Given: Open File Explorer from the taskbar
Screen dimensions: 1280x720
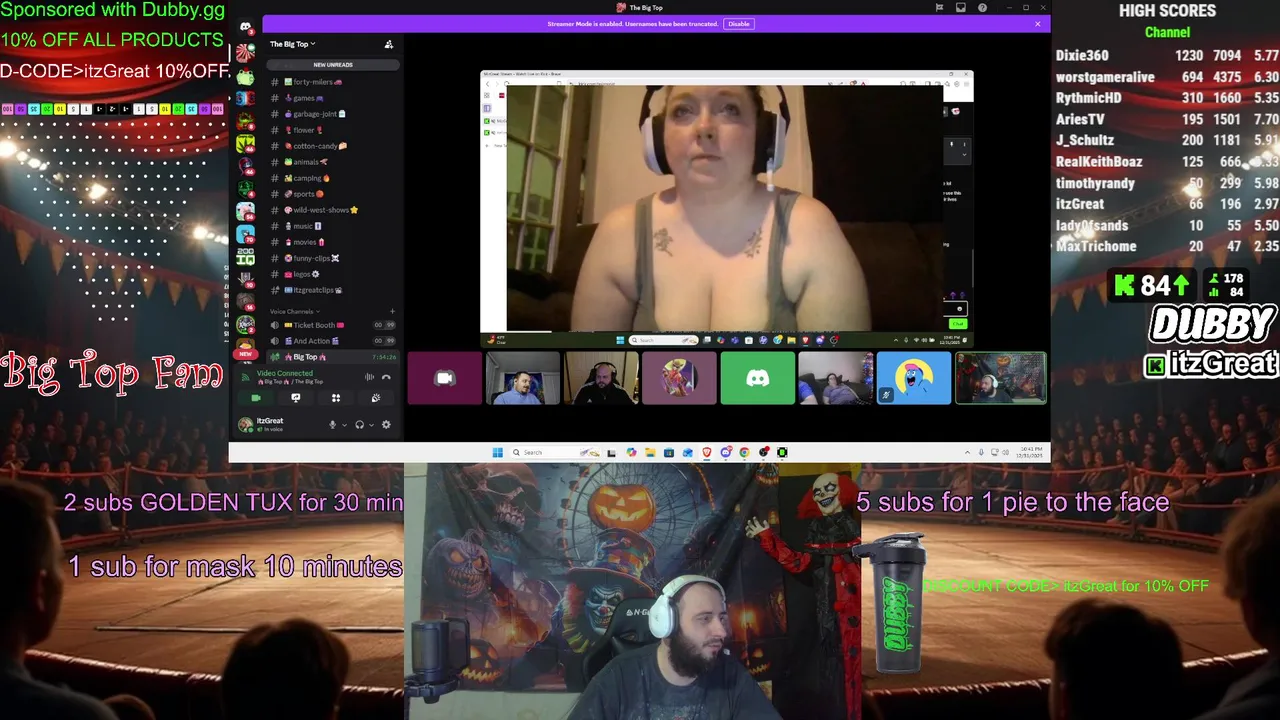Looking at the screenshot, I should [650, 452].
